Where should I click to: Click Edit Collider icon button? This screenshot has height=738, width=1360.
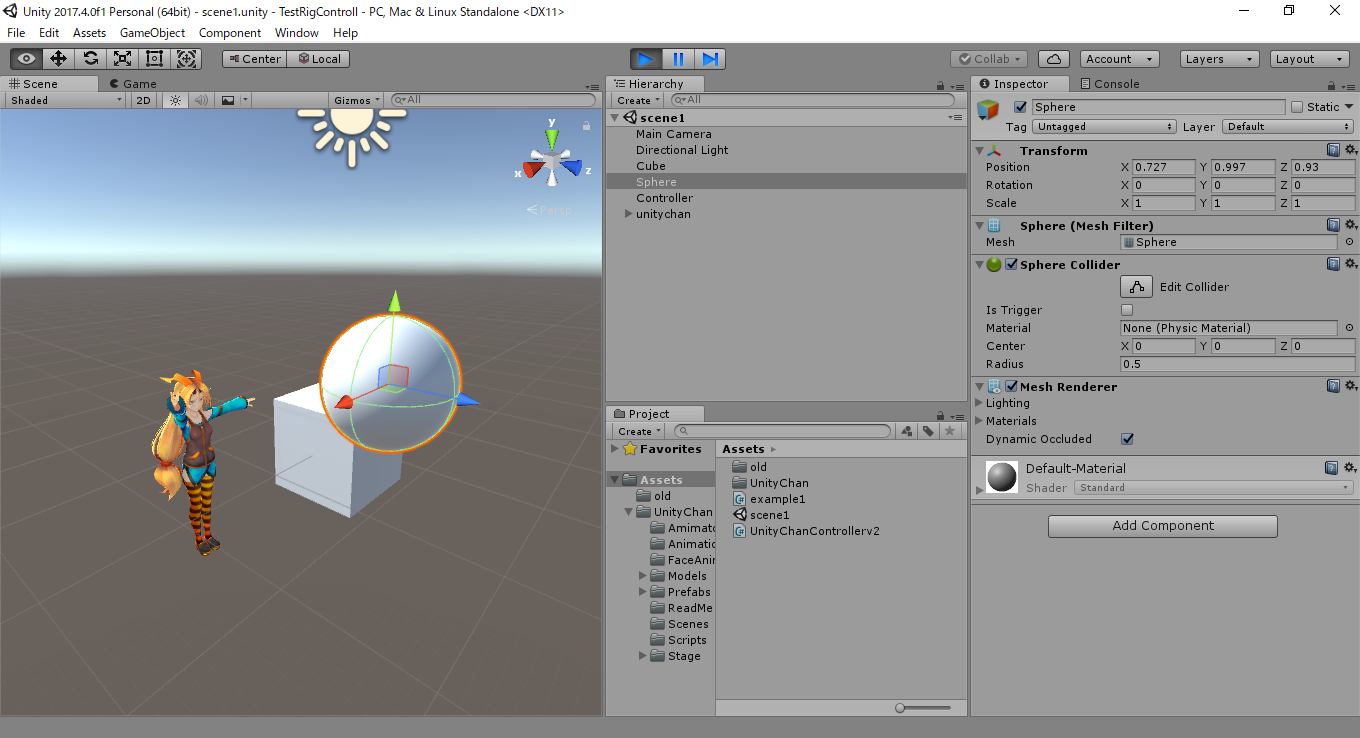click(1136, 287)
